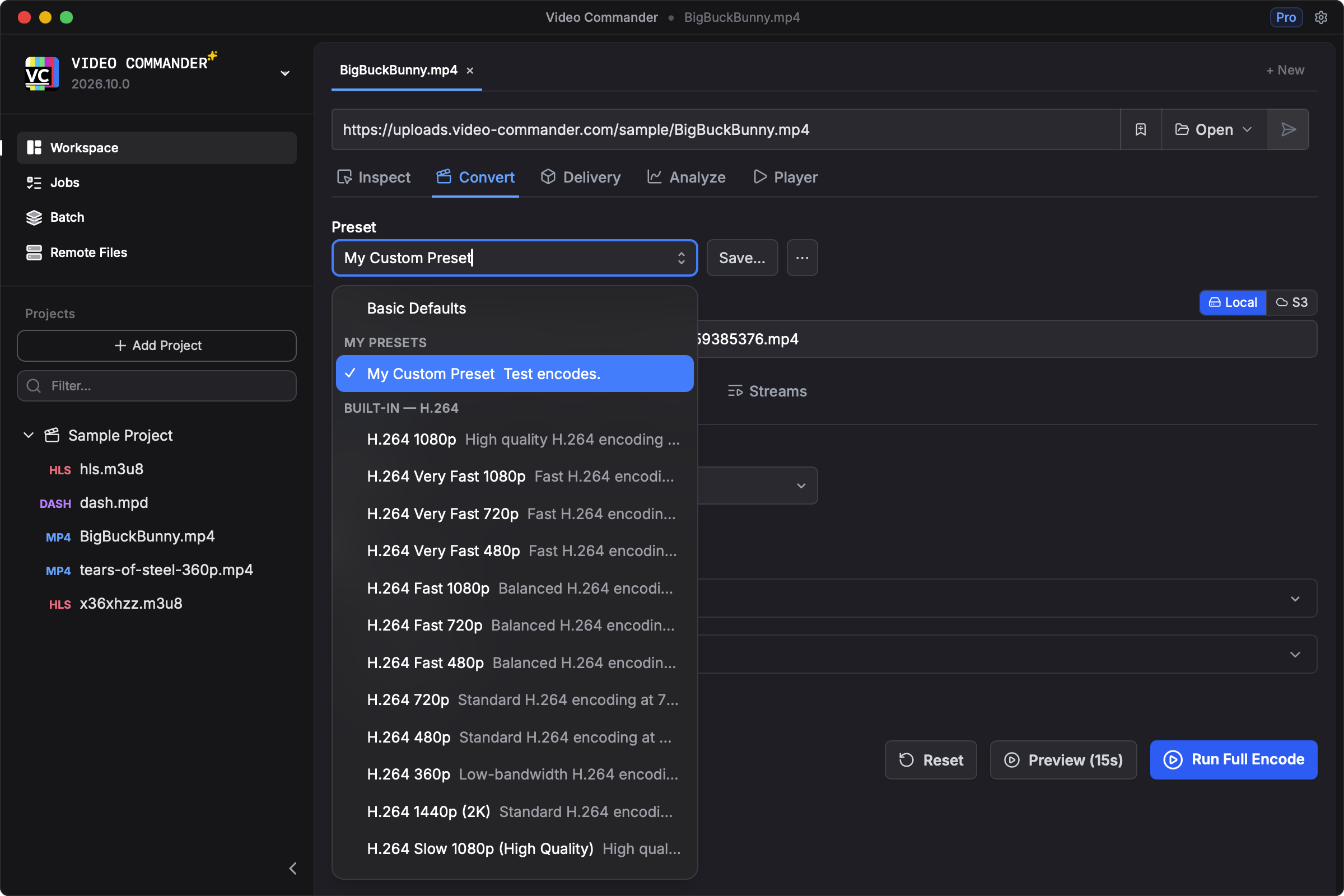Image resolution: width=1344 pixels, height=896 pixels.
Task: Open the Workspace section
Action: tap(157, 147)
